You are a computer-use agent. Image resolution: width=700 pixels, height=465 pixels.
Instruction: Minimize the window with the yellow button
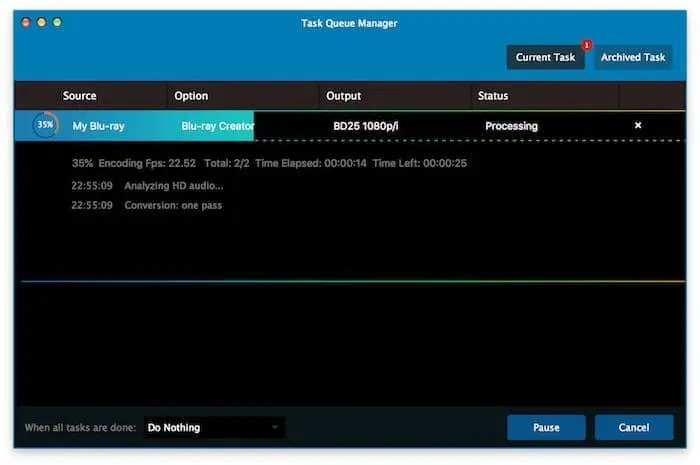(42, 22)
